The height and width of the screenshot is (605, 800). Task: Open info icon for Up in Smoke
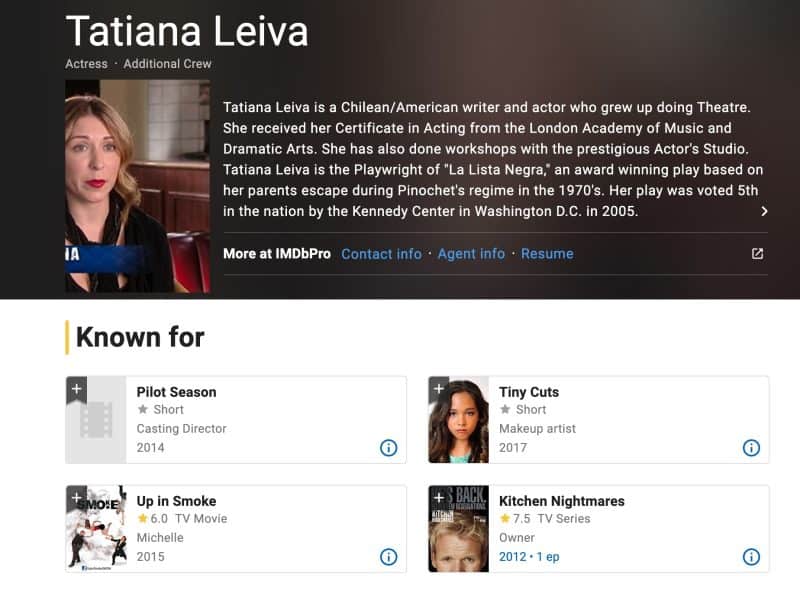coord(389,557)
